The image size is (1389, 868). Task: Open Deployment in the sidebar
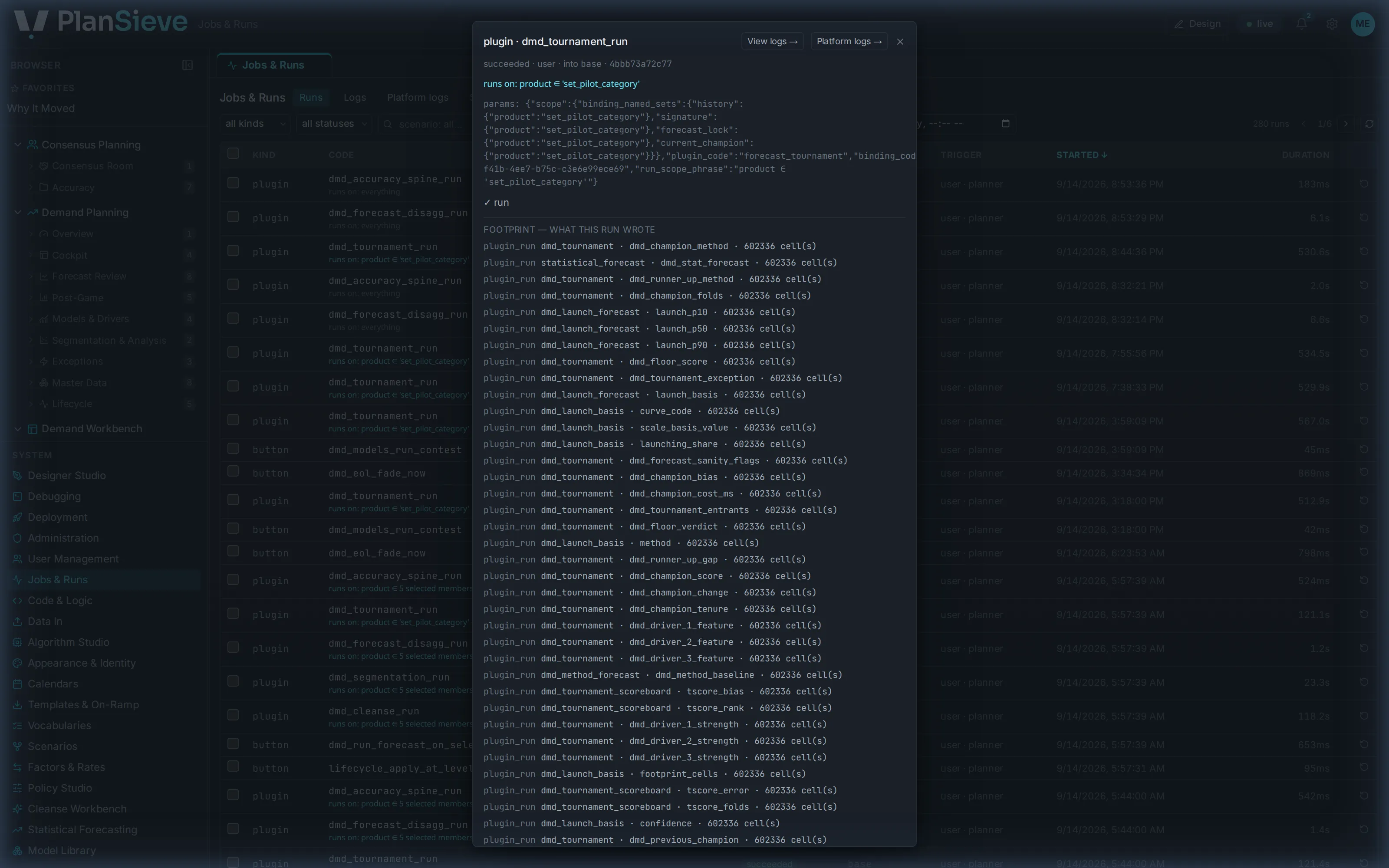[57, 516]
